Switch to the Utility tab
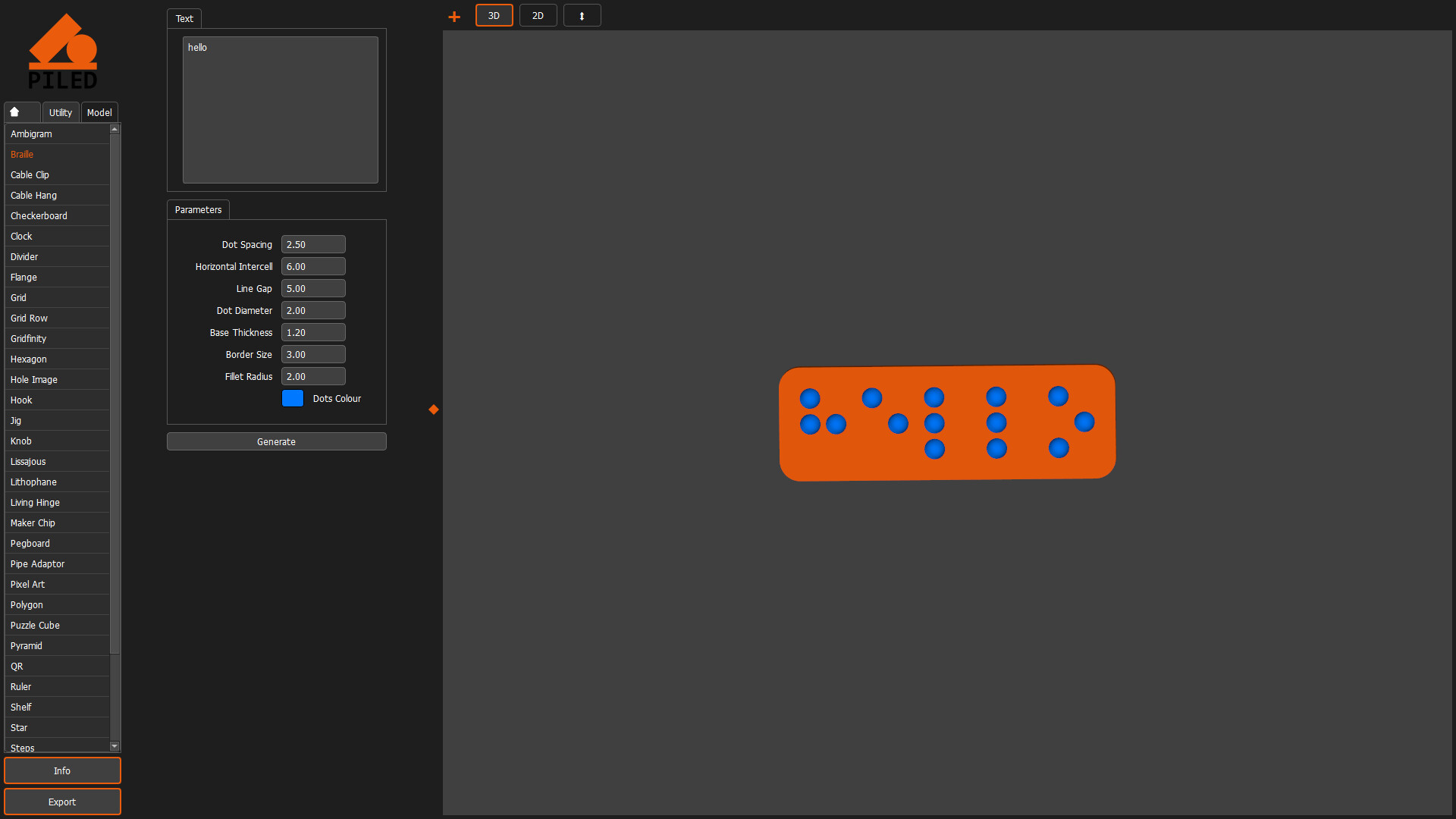Viewport: 1456px width, 819px height. pyautogui.click(x=60, y=111)
